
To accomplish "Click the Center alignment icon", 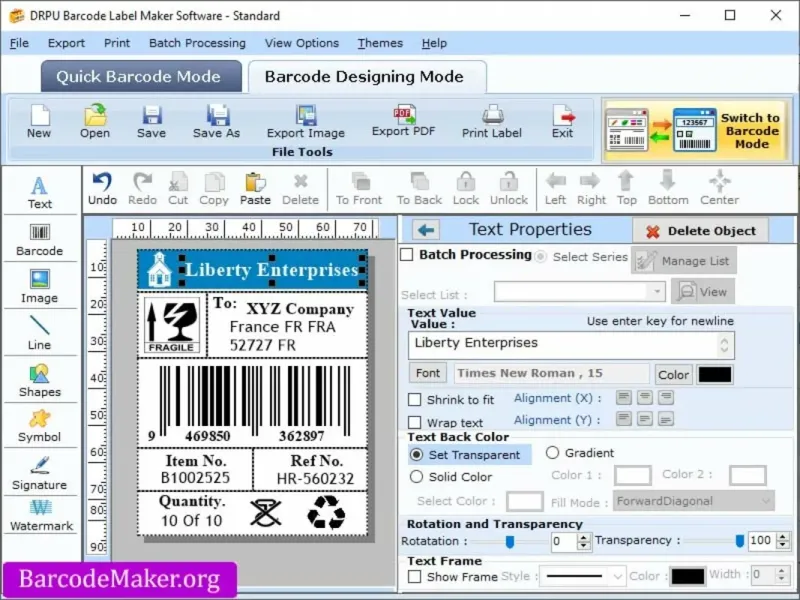I will pos(719,189).
